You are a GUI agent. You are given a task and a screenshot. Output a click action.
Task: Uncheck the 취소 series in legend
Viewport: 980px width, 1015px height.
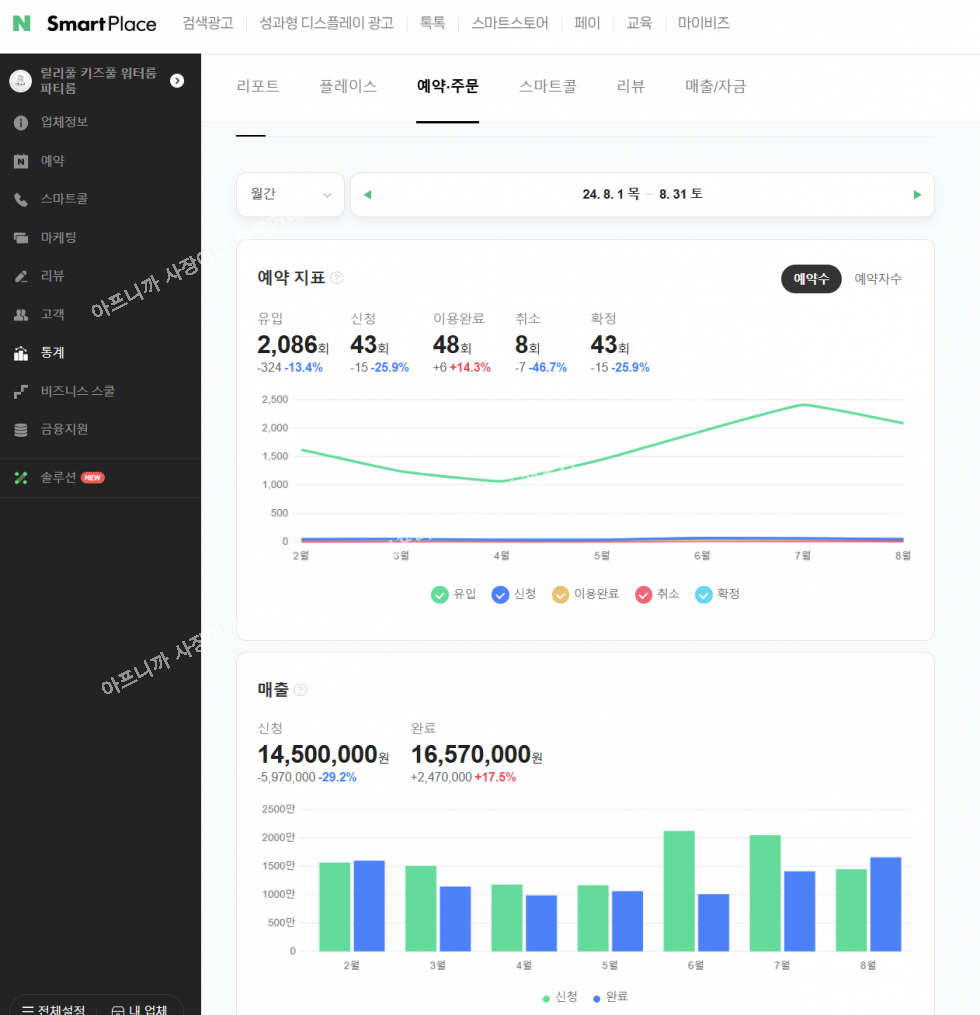pyautogui.click(x=644, y=594)
